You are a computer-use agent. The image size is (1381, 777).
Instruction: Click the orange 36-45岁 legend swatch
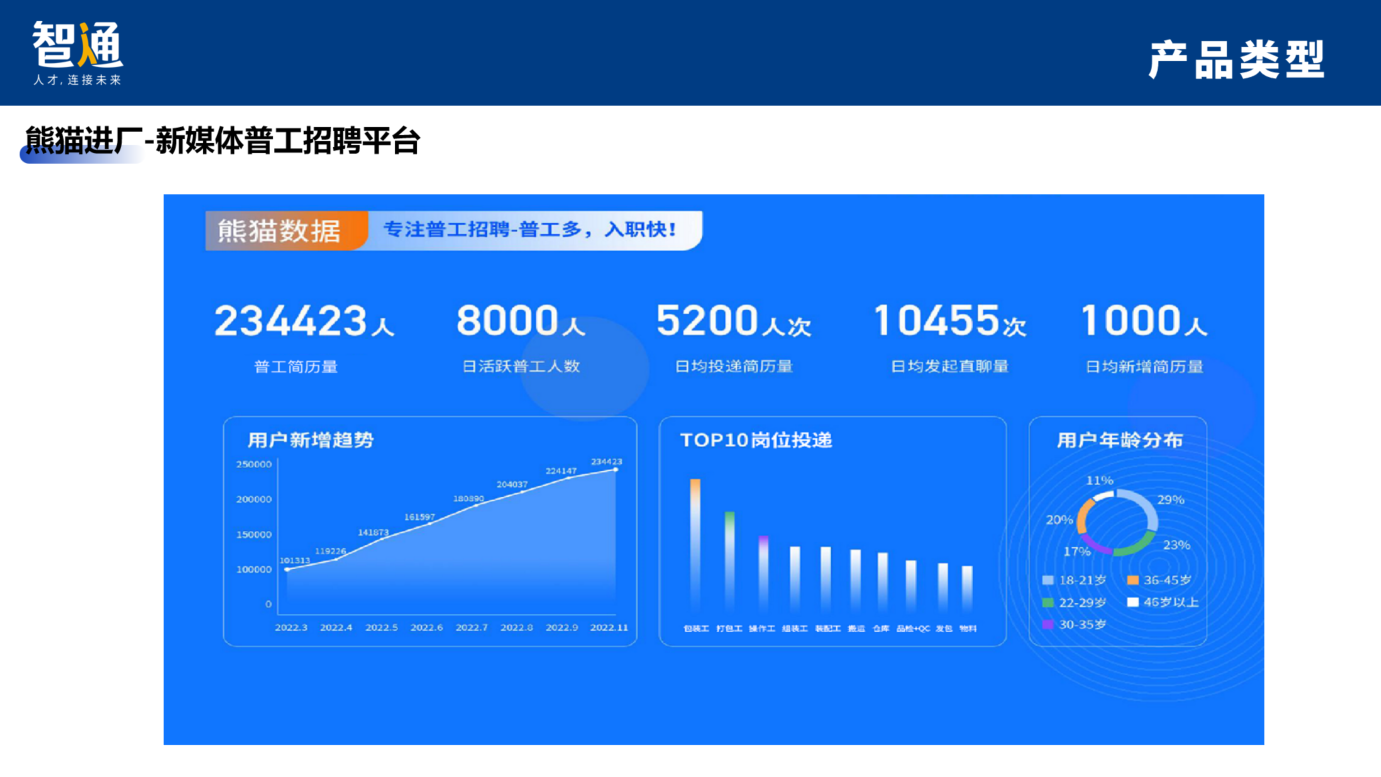tap(1133, 580)
